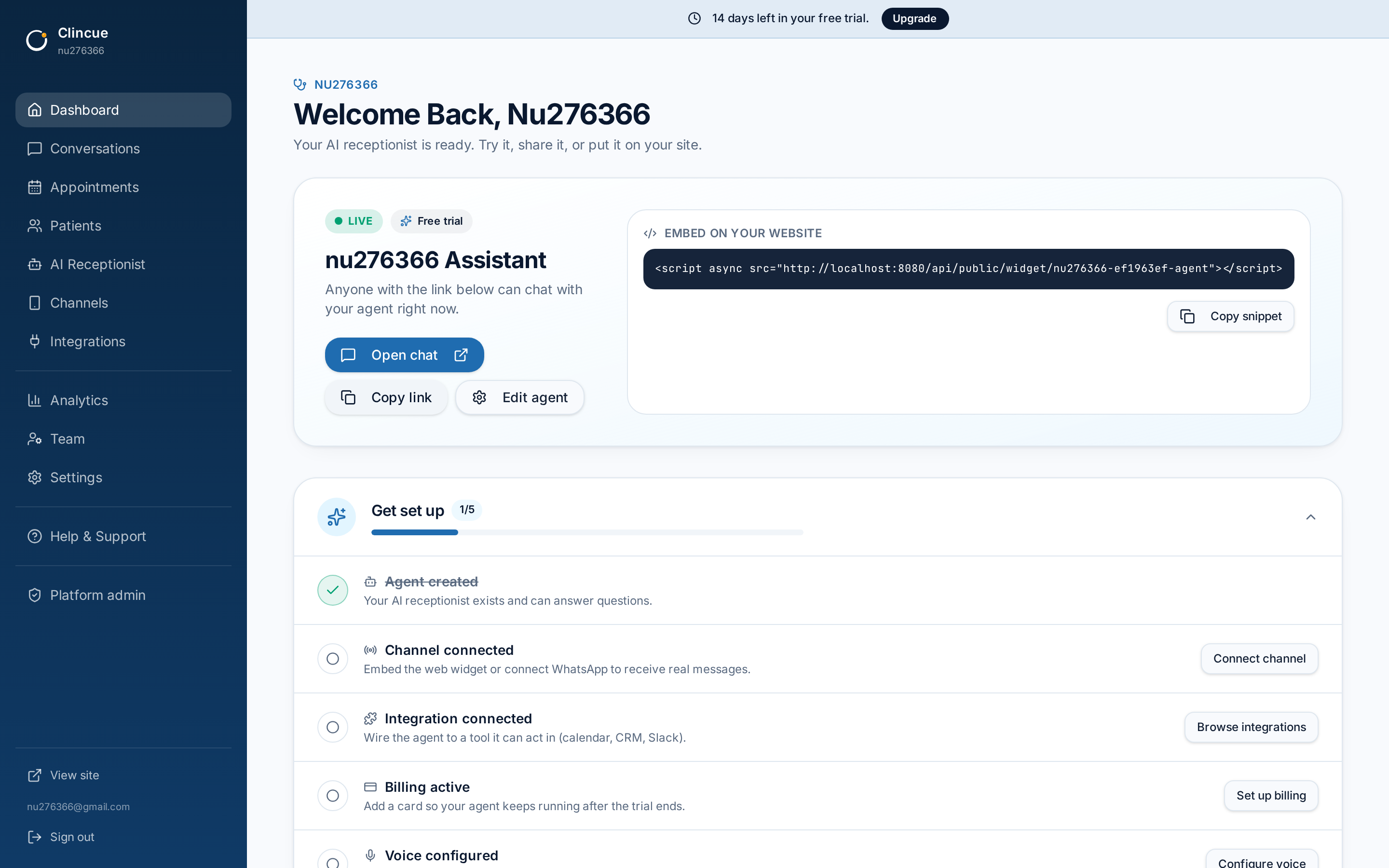Click the Channels phone icon
Image resolution: width=1389 pixels, height=868 pixels.
[35, 302]
